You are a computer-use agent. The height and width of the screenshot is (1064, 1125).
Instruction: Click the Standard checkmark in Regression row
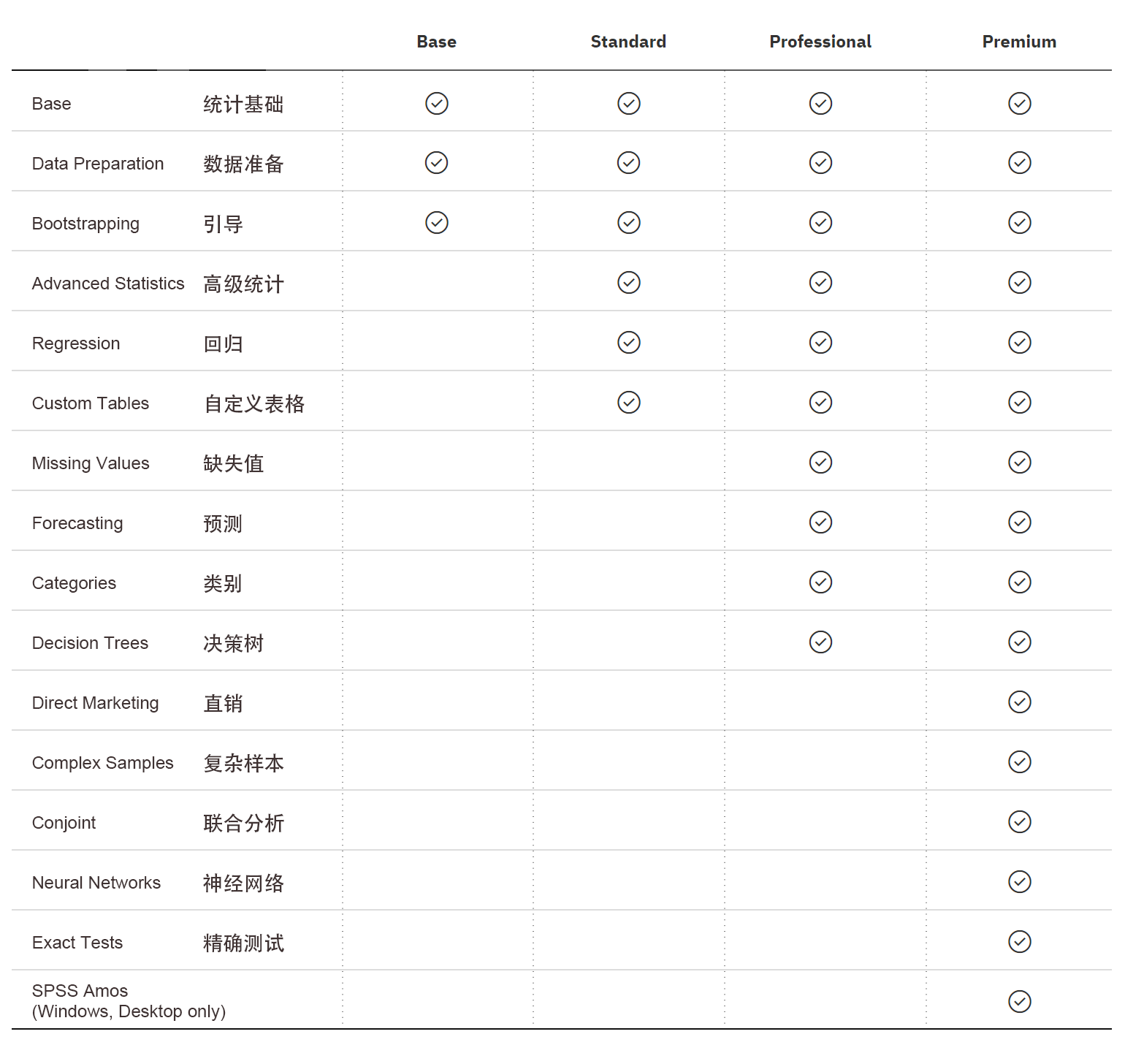[629, 342]
